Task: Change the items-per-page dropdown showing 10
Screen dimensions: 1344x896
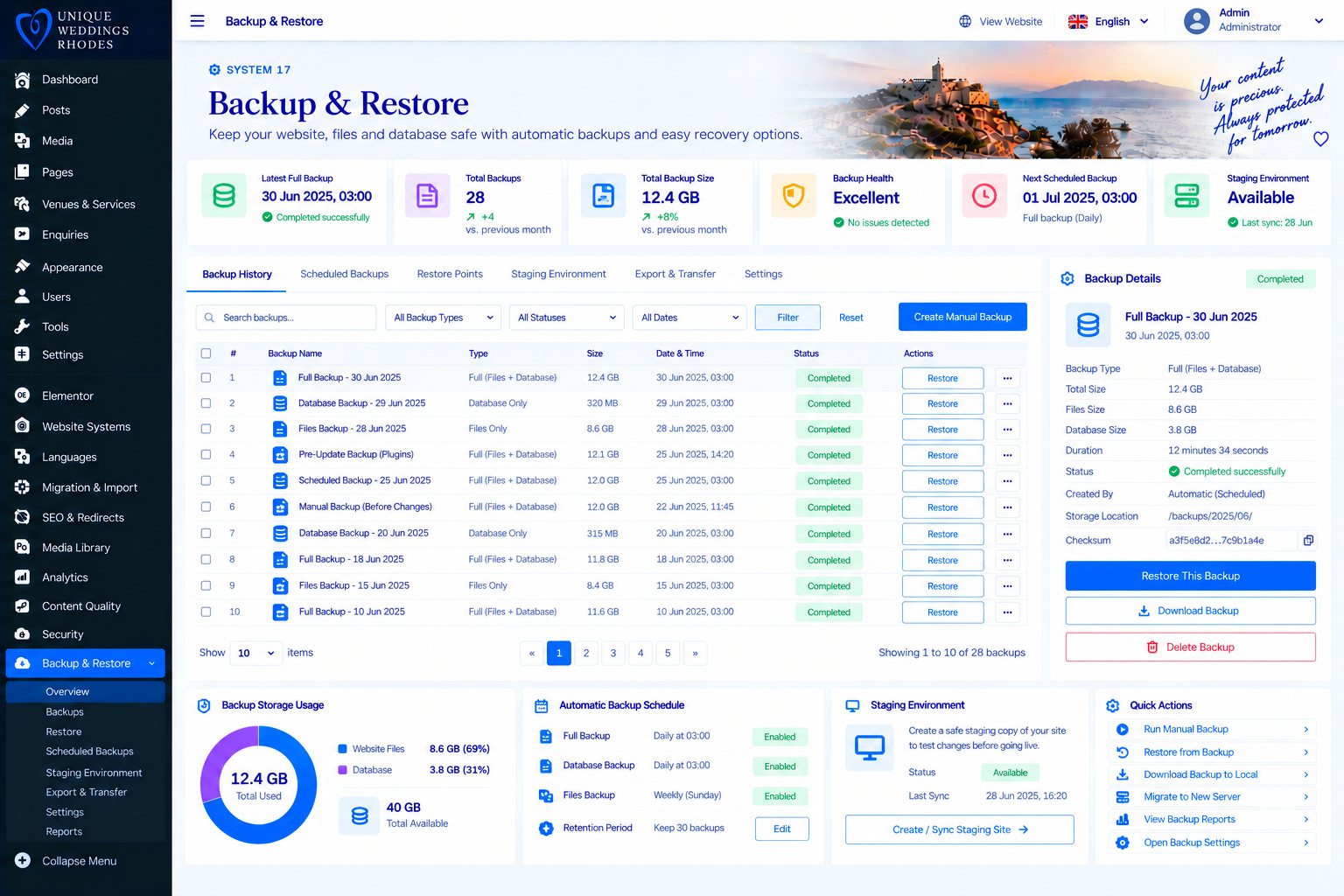Action: (x=255, y=653)
